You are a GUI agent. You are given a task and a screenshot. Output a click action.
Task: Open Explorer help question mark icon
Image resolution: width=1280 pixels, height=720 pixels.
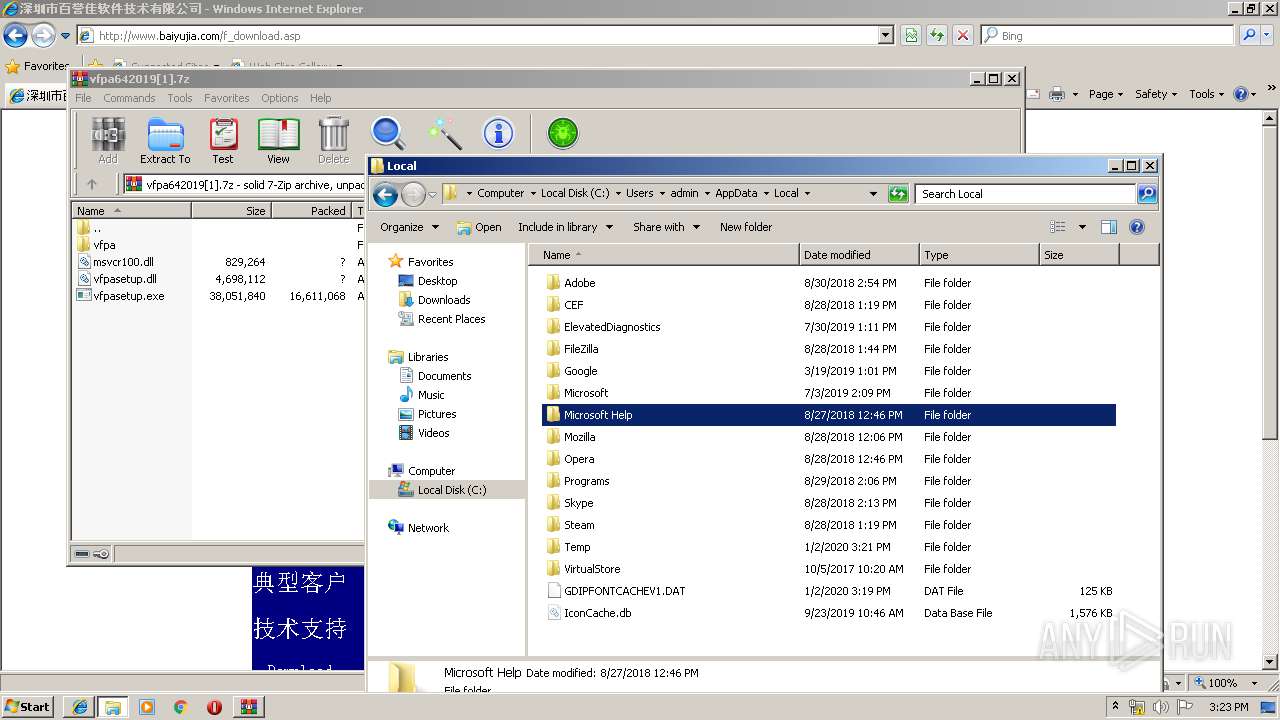pos(1137,227)
